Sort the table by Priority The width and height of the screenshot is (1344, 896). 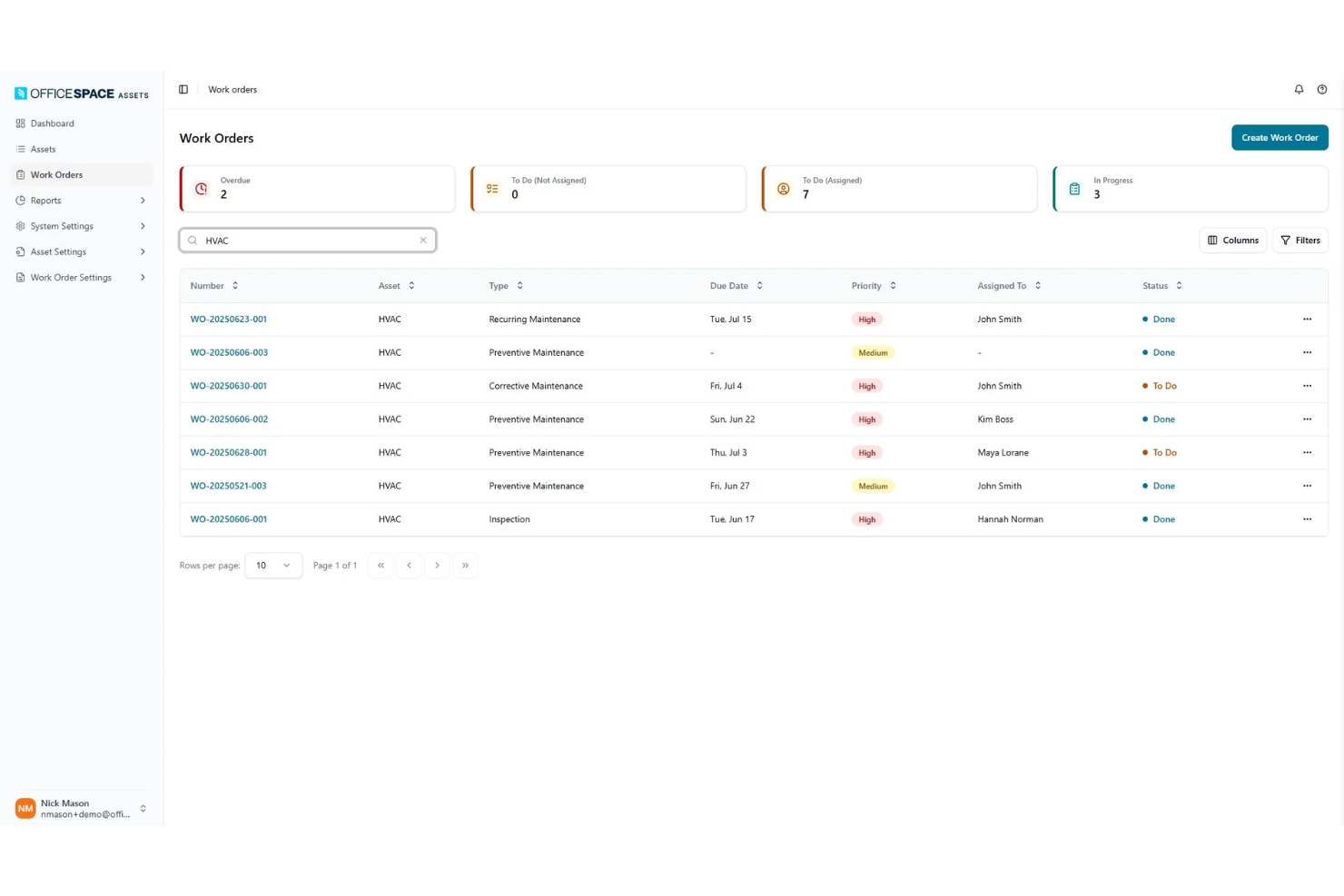893,285
